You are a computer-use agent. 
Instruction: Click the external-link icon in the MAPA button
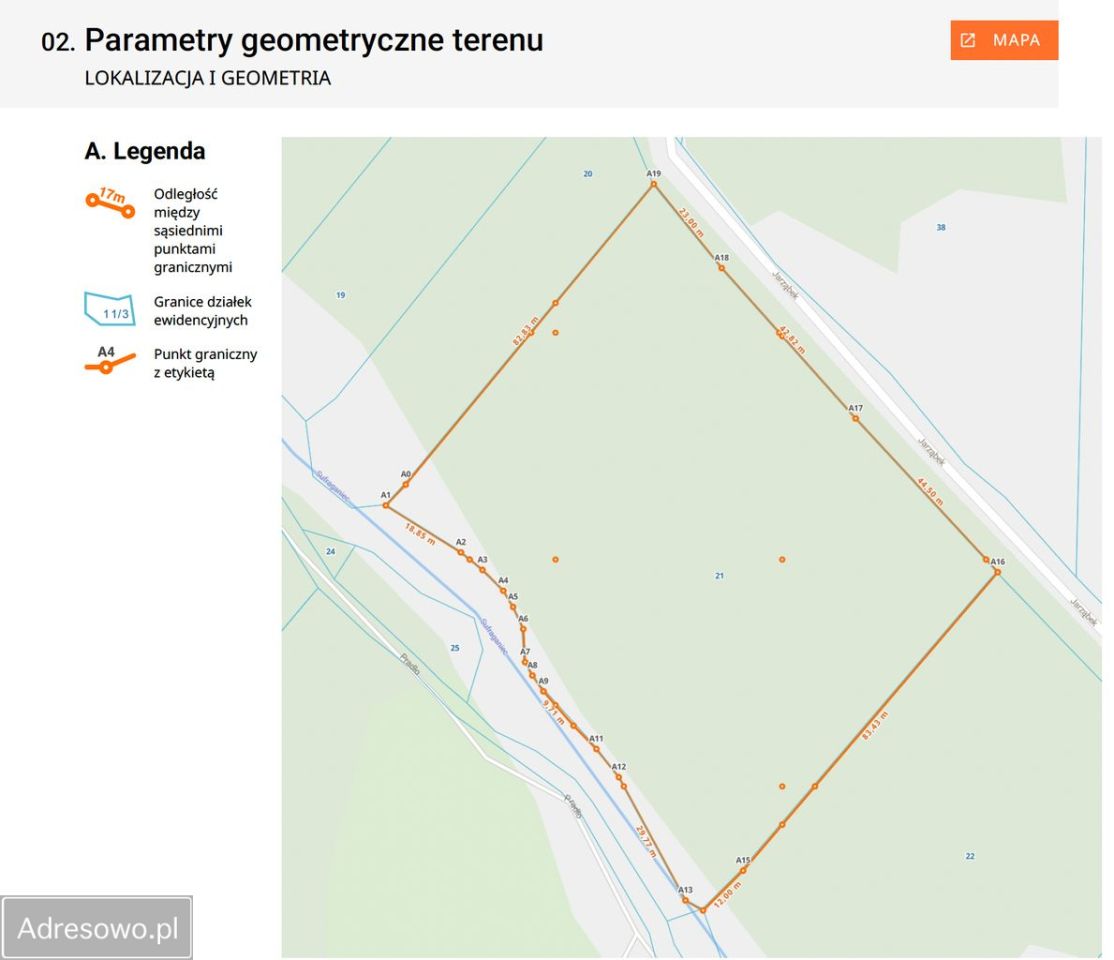968,41
